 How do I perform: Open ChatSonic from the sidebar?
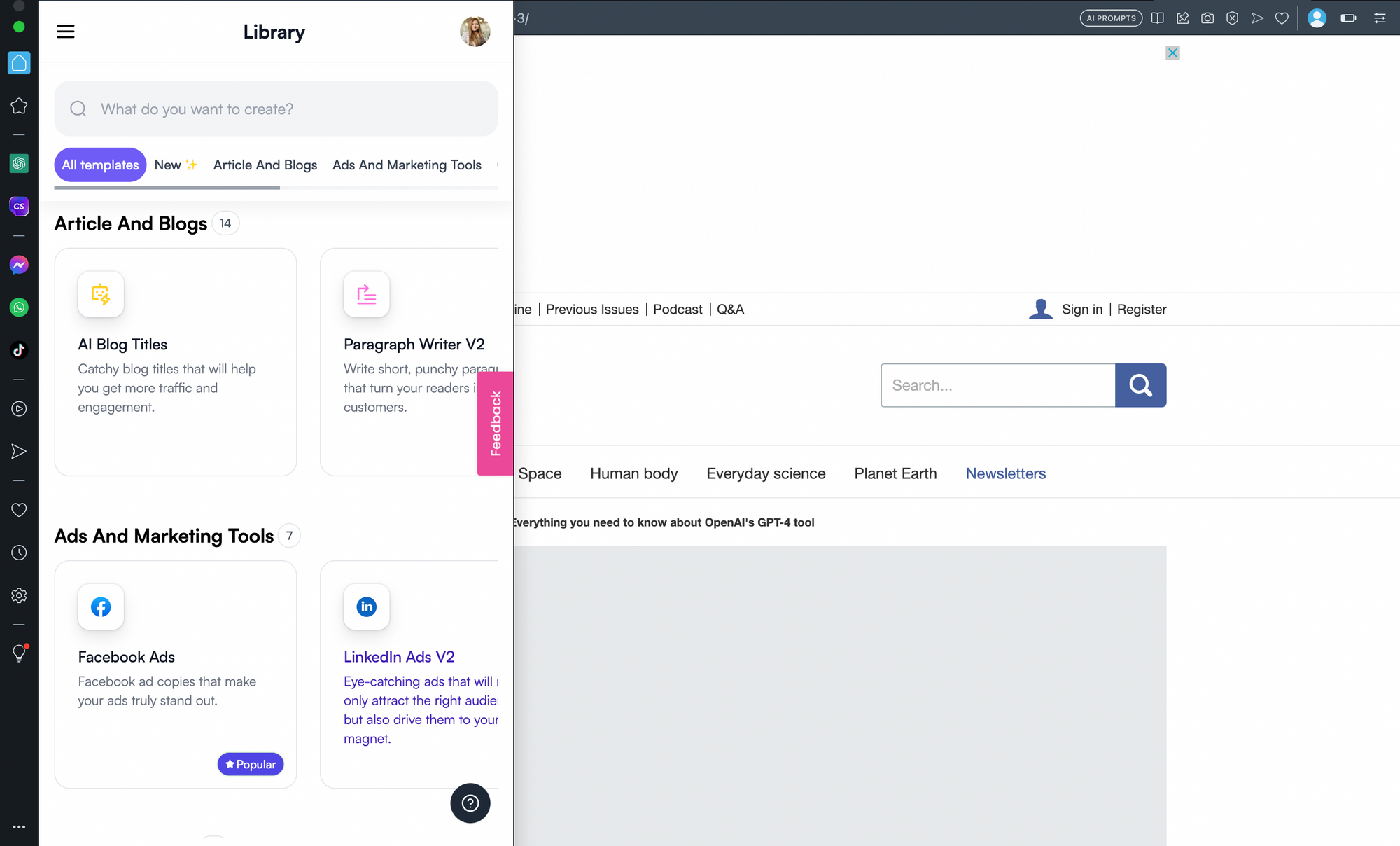tap(19, 206)
